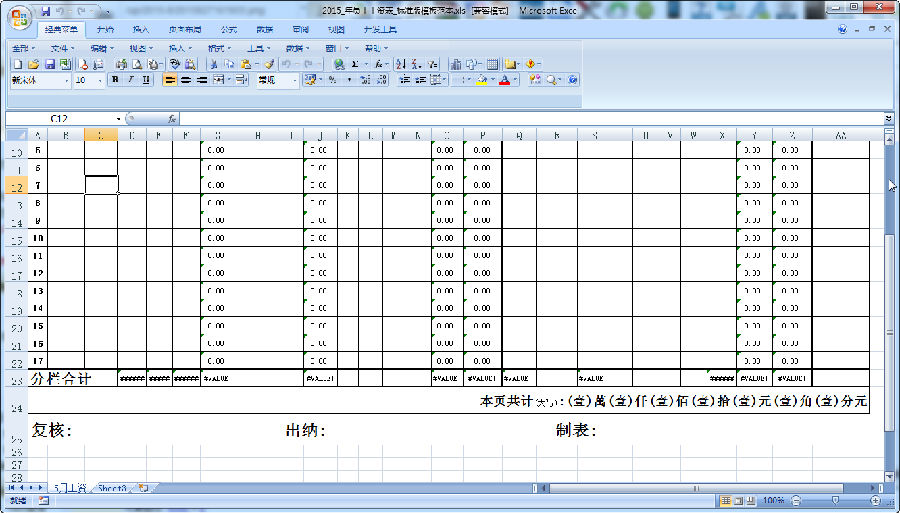Screen dimensions: 900x513
Task: Align text left
Action: pyautogui.click(x=170, y=80)
